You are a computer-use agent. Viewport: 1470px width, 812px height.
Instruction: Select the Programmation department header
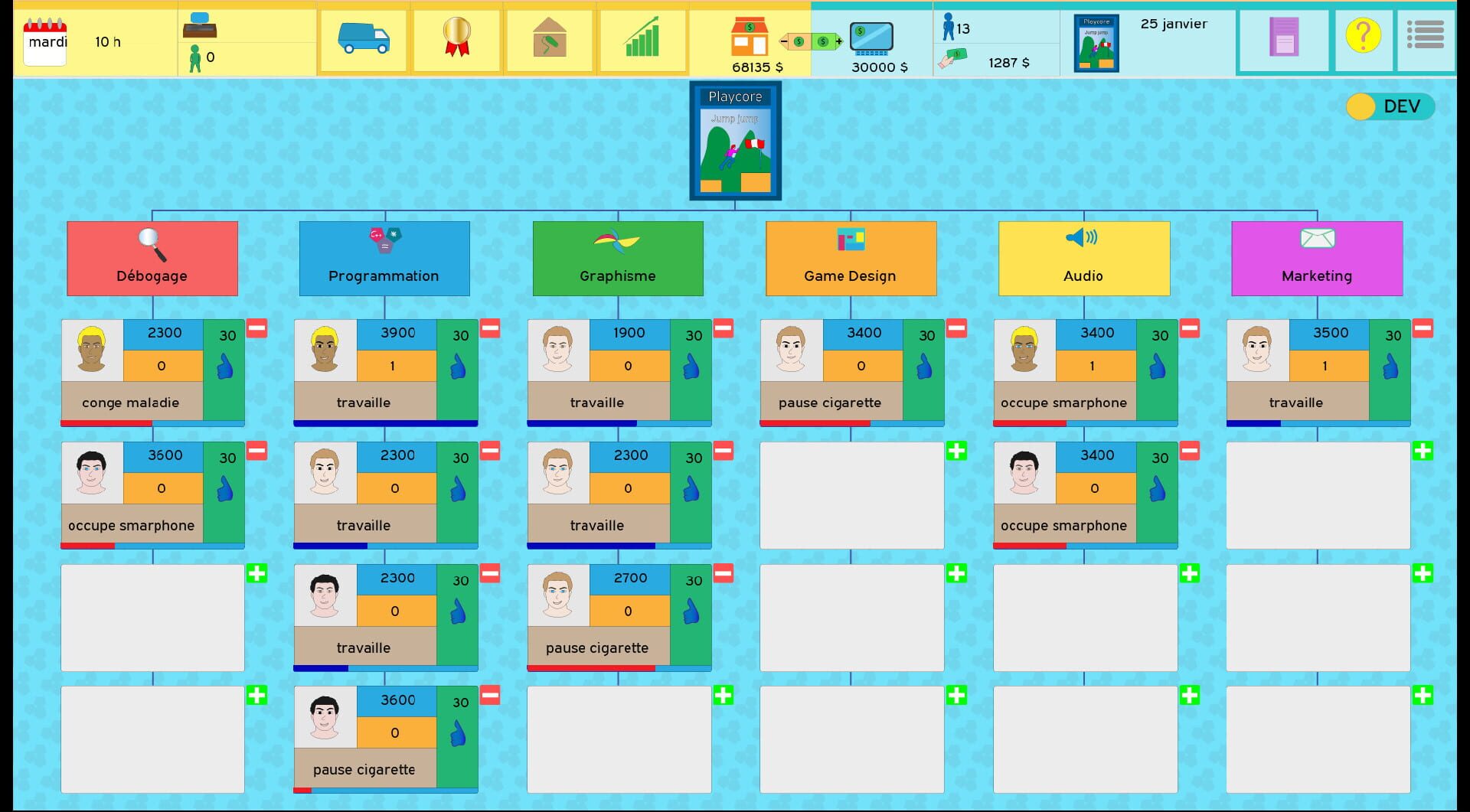coord(384,259)
